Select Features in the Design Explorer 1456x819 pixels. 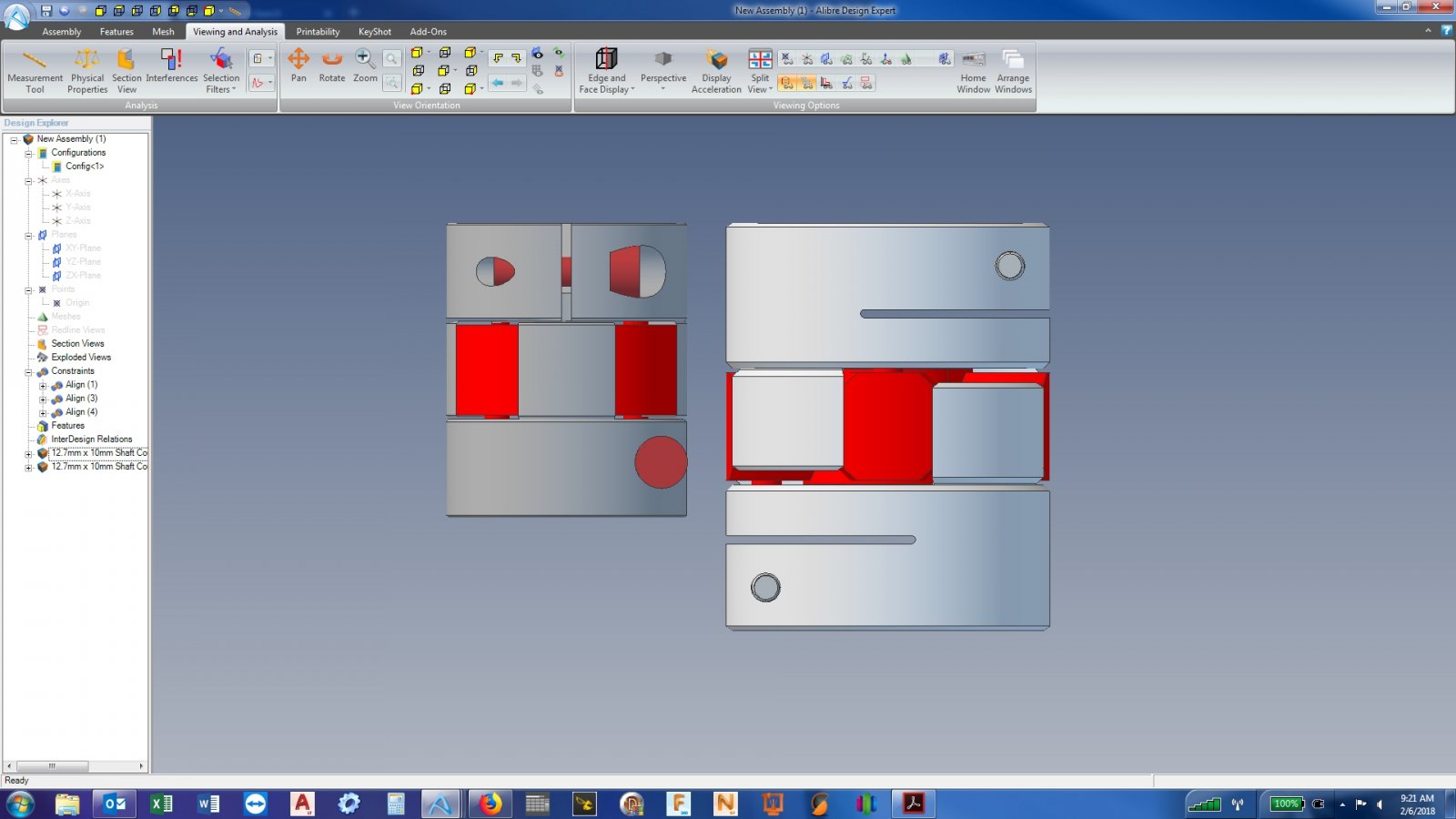pos(67,426)
